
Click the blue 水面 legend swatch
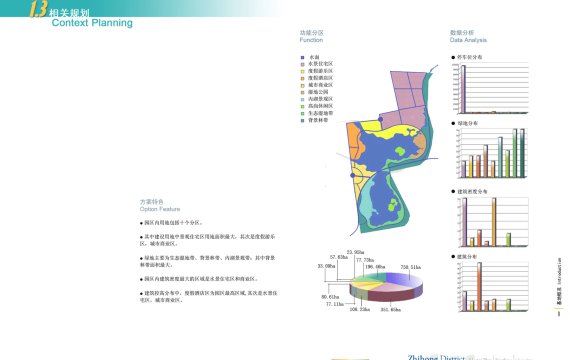click(x=302, y=57)
